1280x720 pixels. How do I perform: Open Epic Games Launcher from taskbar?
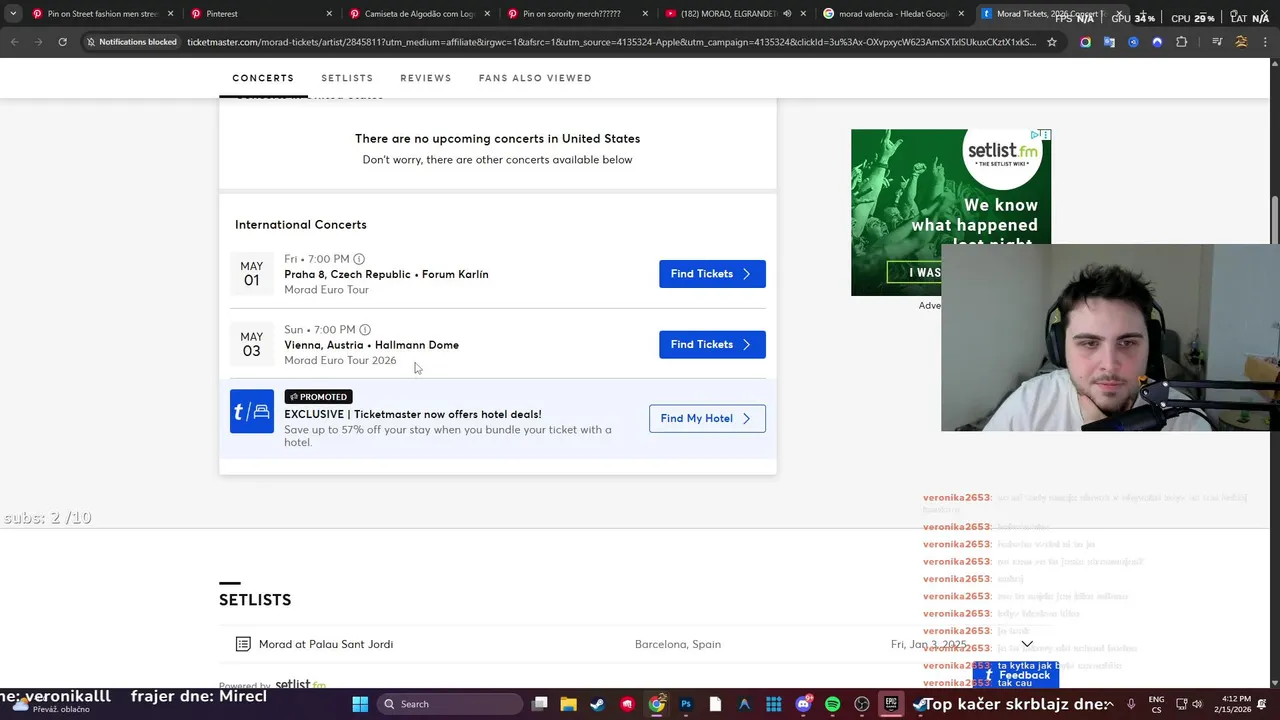(x=892, y=704)
